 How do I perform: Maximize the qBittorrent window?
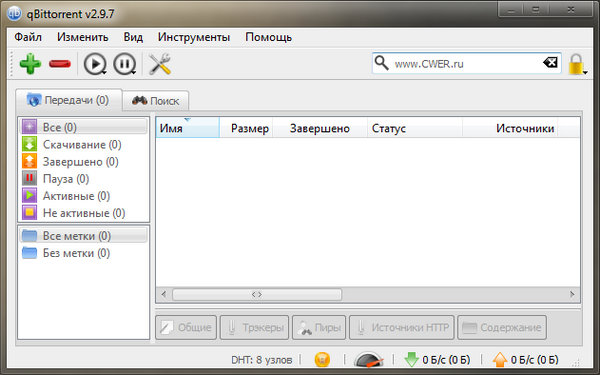[536, 9]
